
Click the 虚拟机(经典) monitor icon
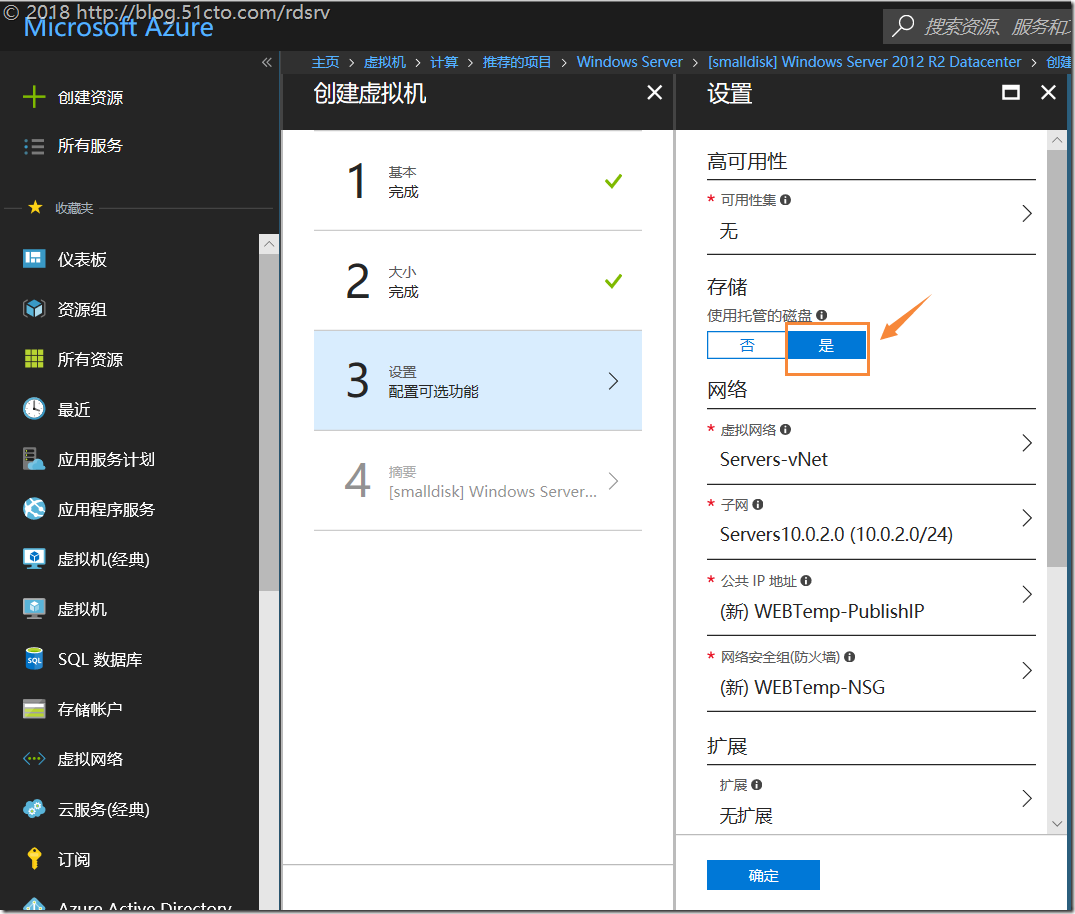coord(34,559)
